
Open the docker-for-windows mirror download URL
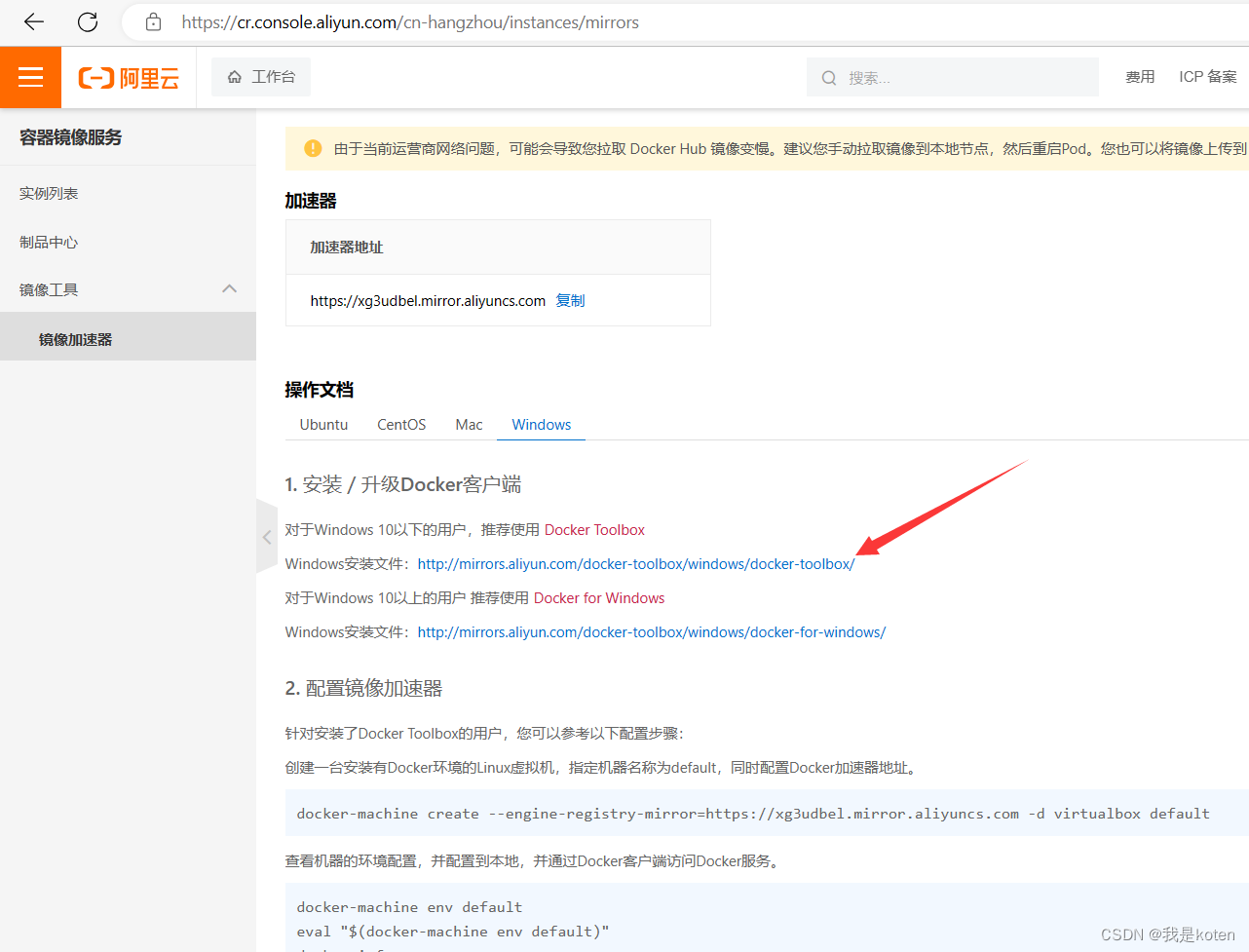(652, 631)
